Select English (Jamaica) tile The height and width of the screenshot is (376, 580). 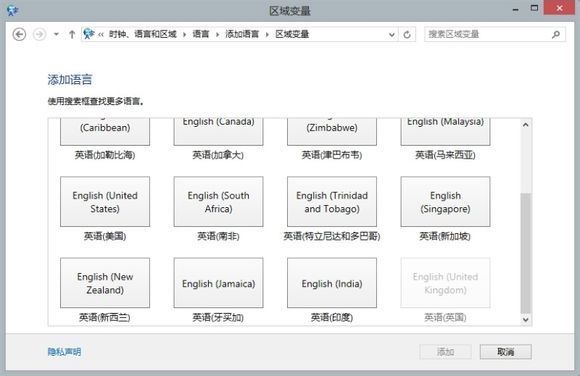tap(219, 283)
